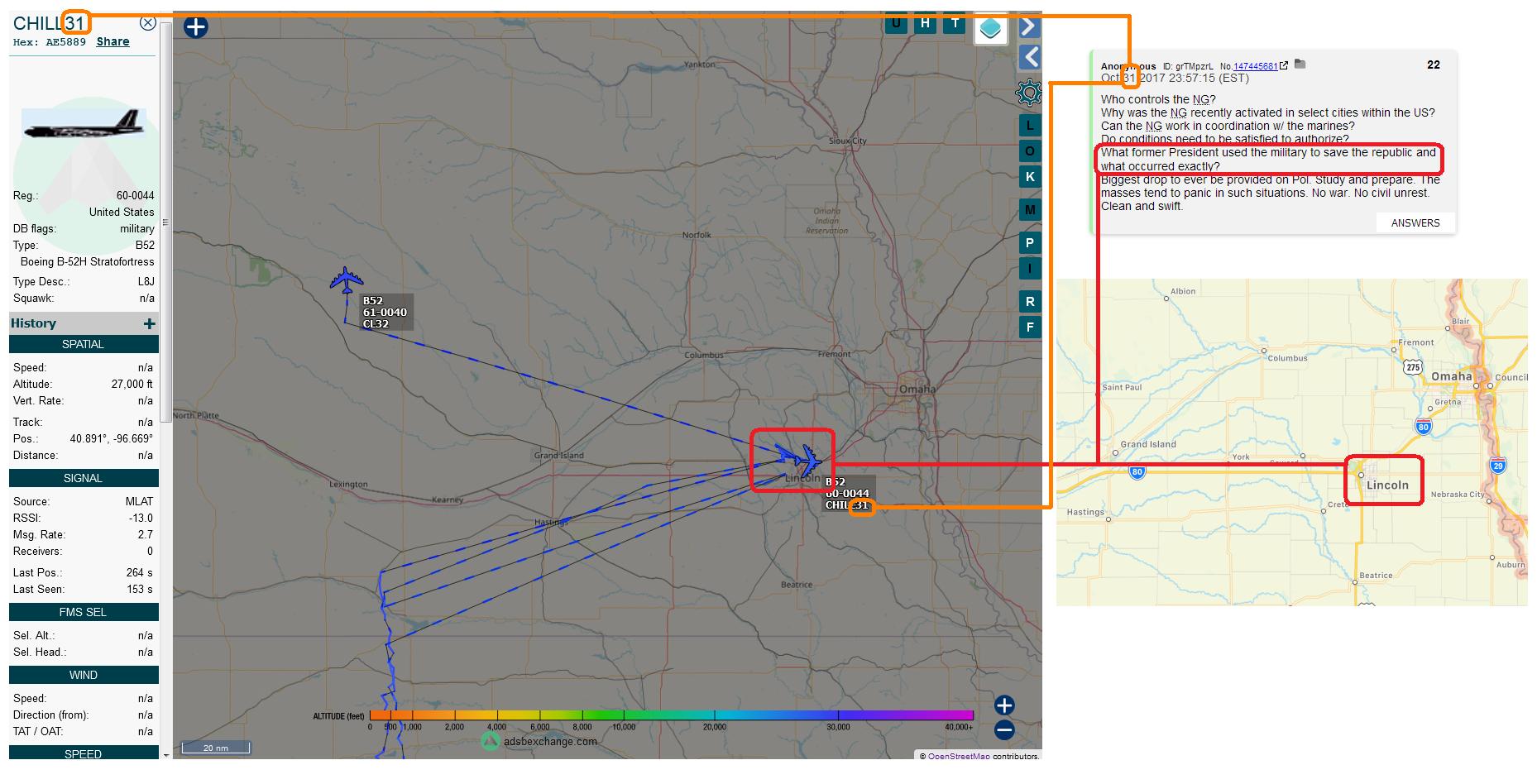Click the top-left plus button on map

195,27
